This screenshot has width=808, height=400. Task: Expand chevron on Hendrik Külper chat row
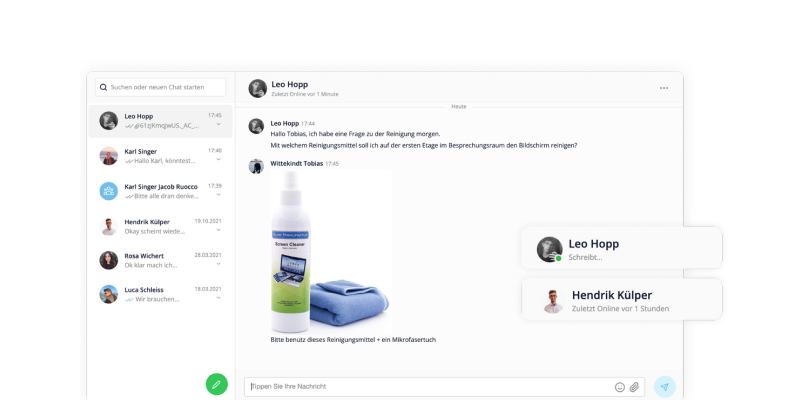click(x=218, y=230)
